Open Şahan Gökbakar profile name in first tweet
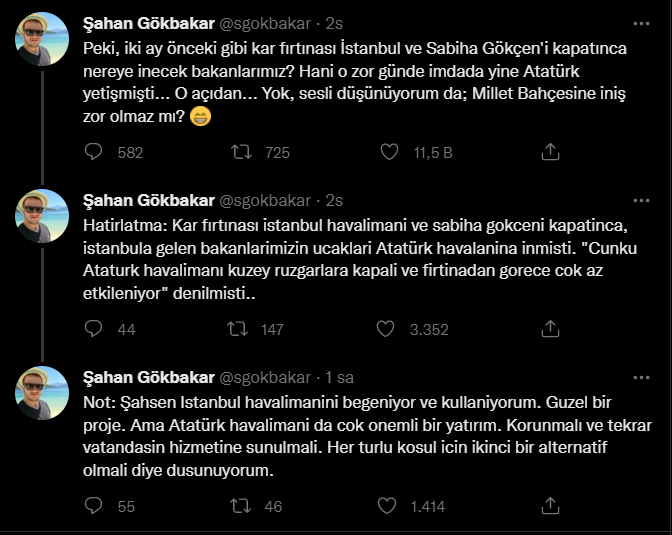The width and height of the screenshot is (672, 535). click(x=146, y=22)
